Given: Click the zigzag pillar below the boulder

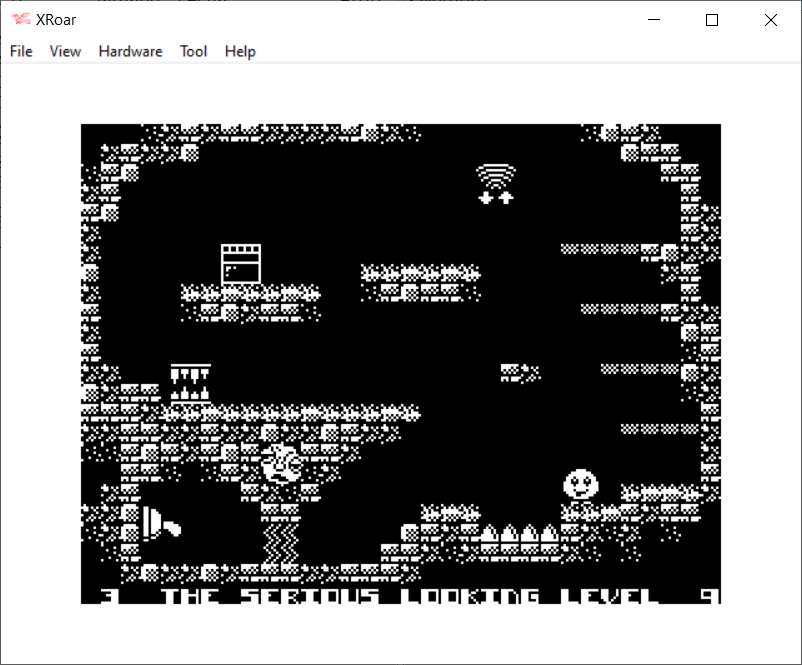Looking at the screenshot, I should [280, 540].
